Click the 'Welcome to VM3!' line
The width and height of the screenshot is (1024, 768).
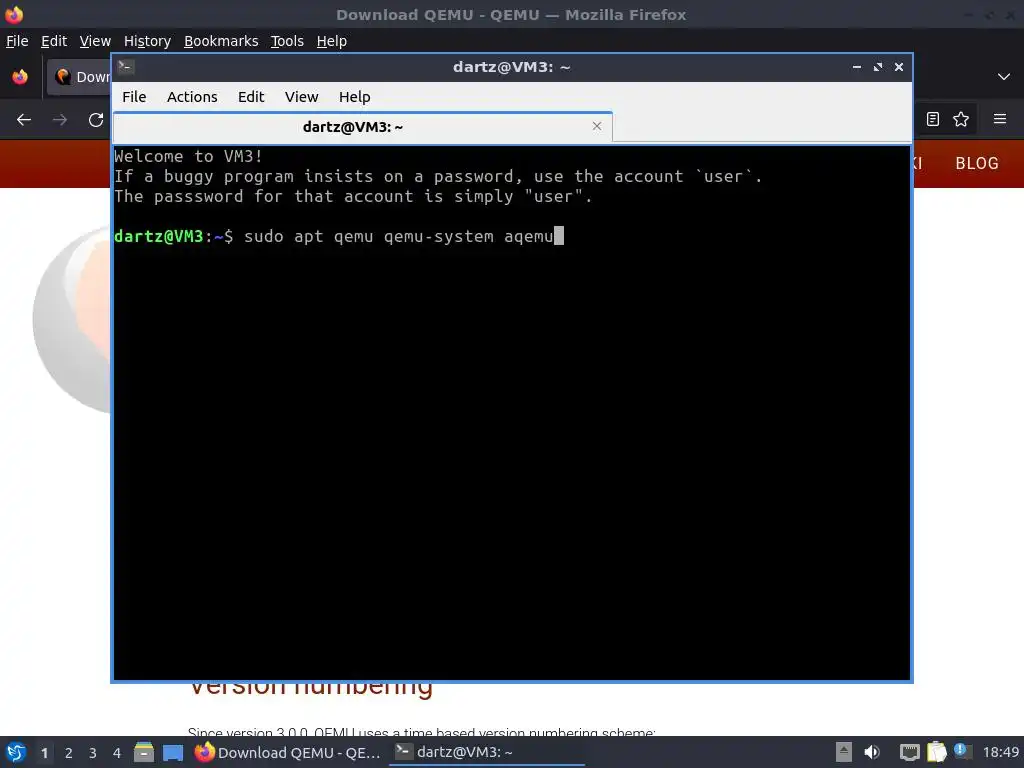click(x=188, y=156)
